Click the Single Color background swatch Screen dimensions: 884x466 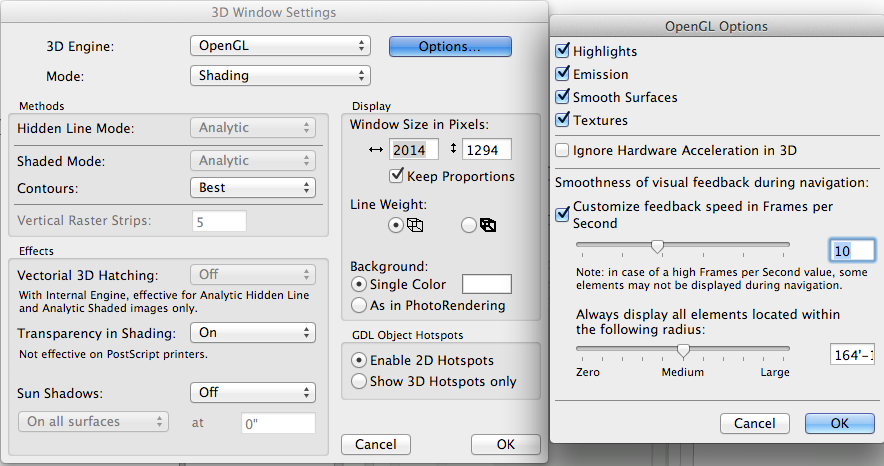[x=486, y=284]
